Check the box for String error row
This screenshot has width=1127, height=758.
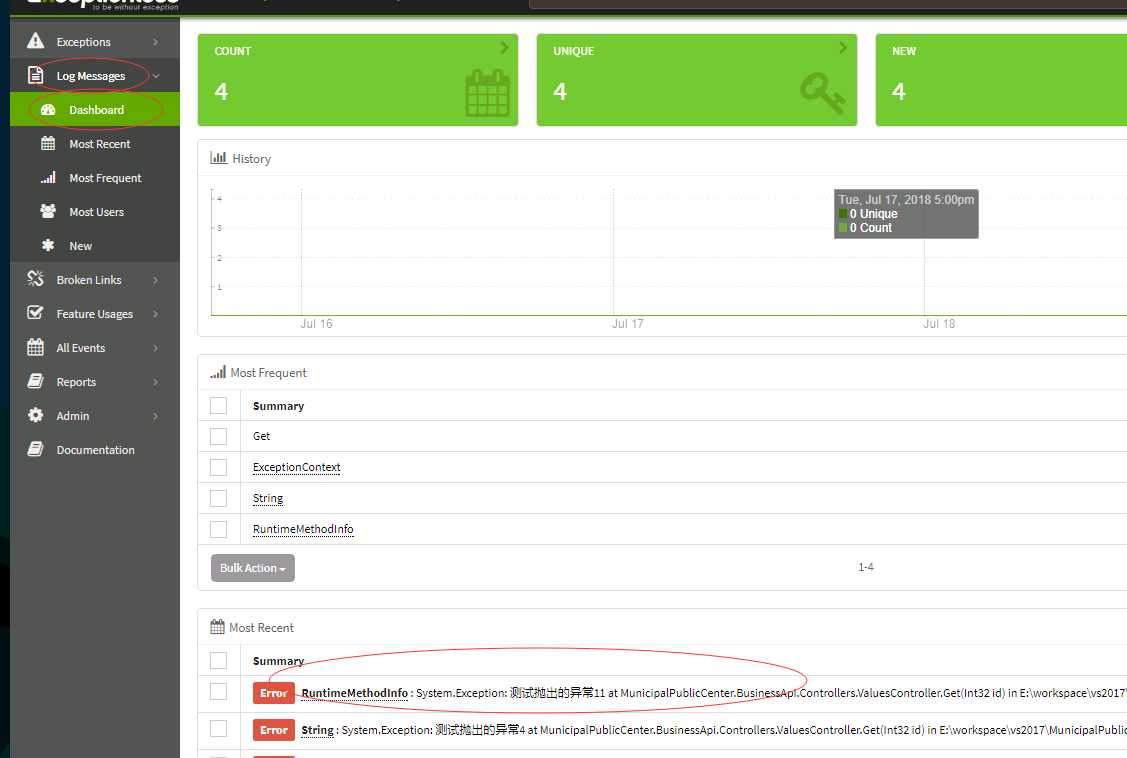pyautogui.click(x=218, y=728)
